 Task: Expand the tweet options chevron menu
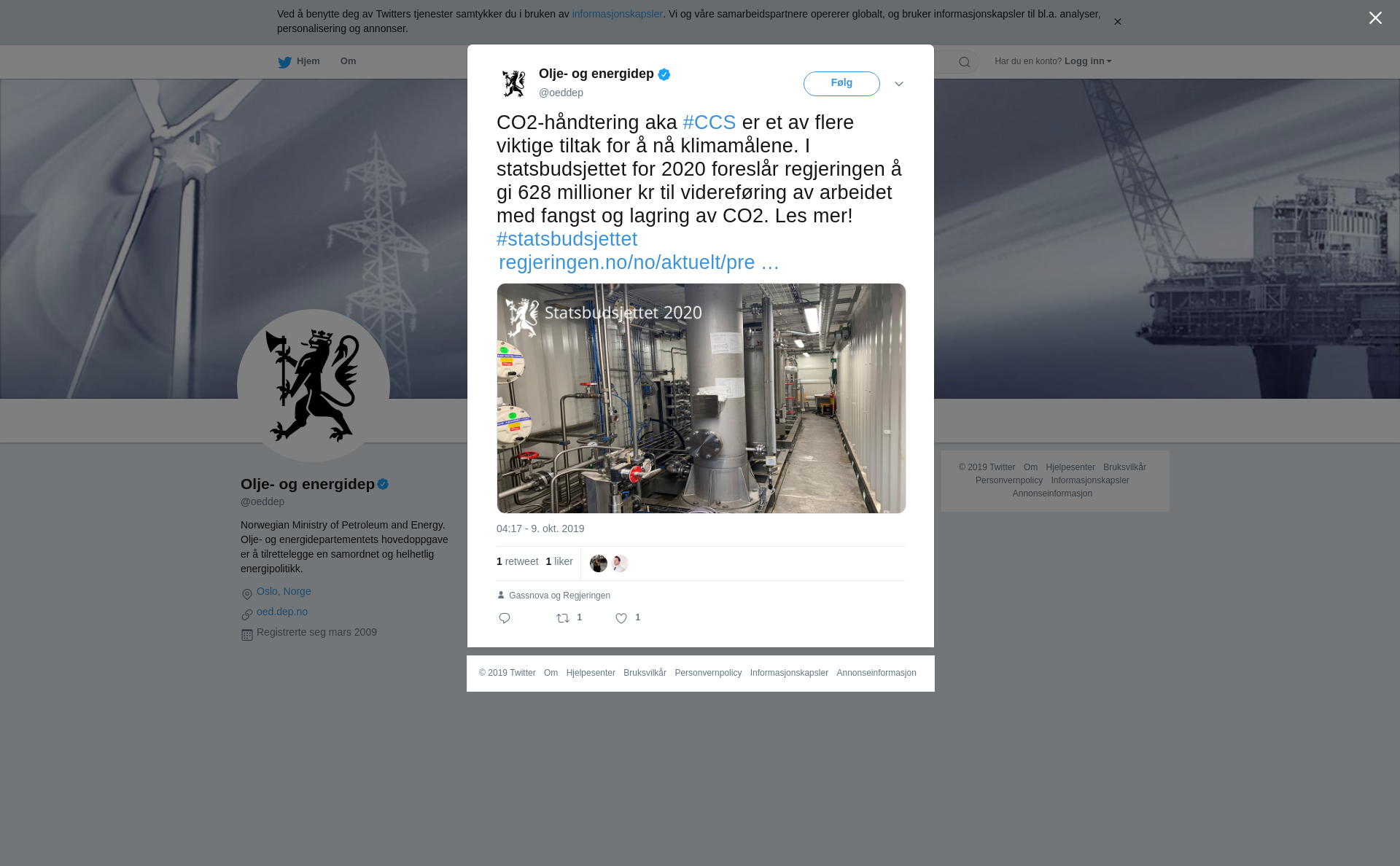[899, 84]
